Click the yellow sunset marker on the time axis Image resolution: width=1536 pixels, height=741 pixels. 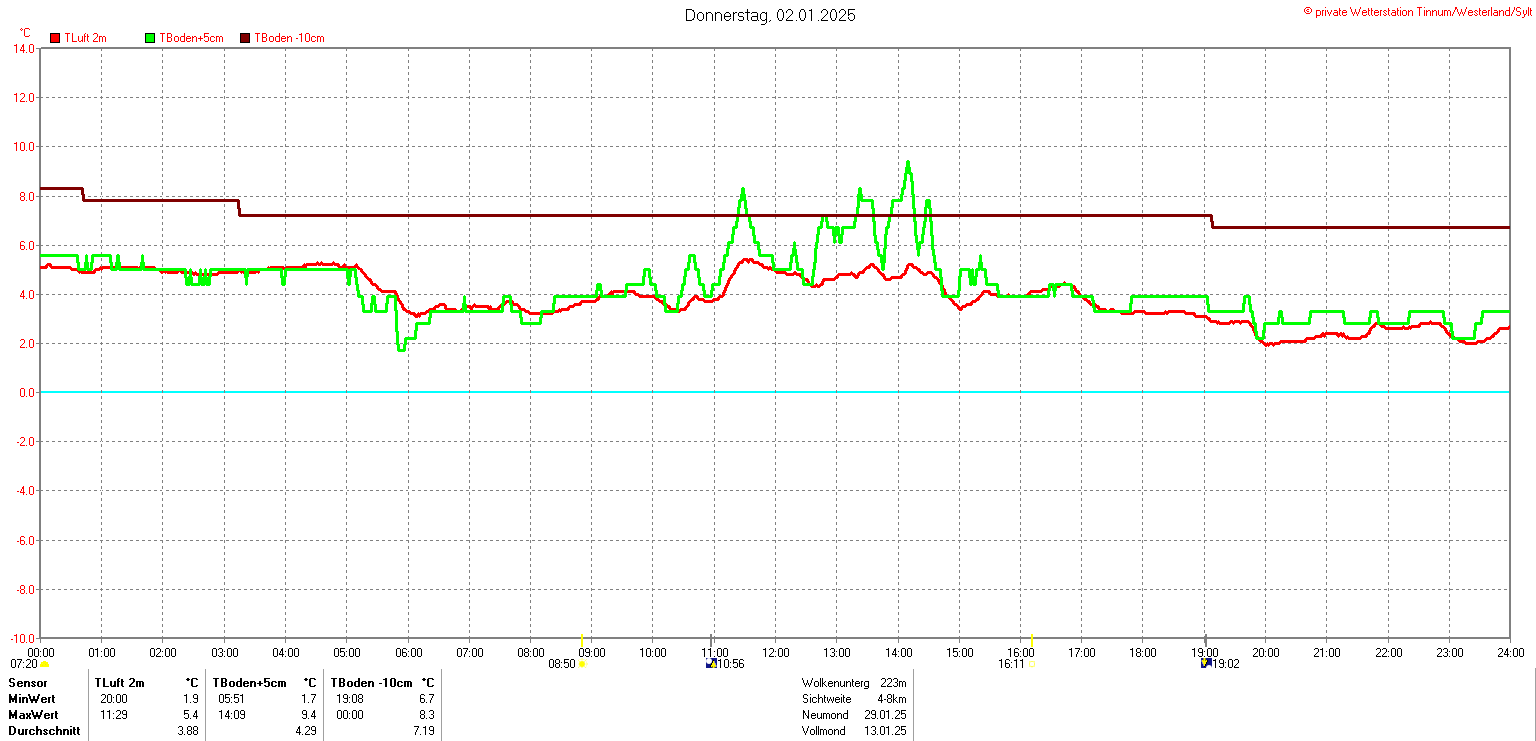[x=1032, y=640]
